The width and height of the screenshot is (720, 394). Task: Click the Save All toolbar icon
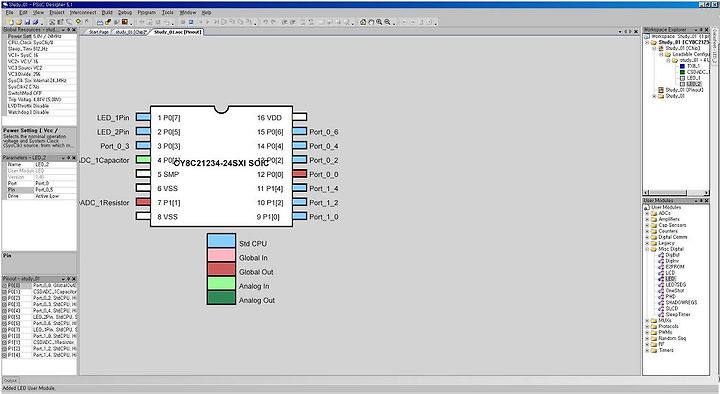tap(35, 22)
